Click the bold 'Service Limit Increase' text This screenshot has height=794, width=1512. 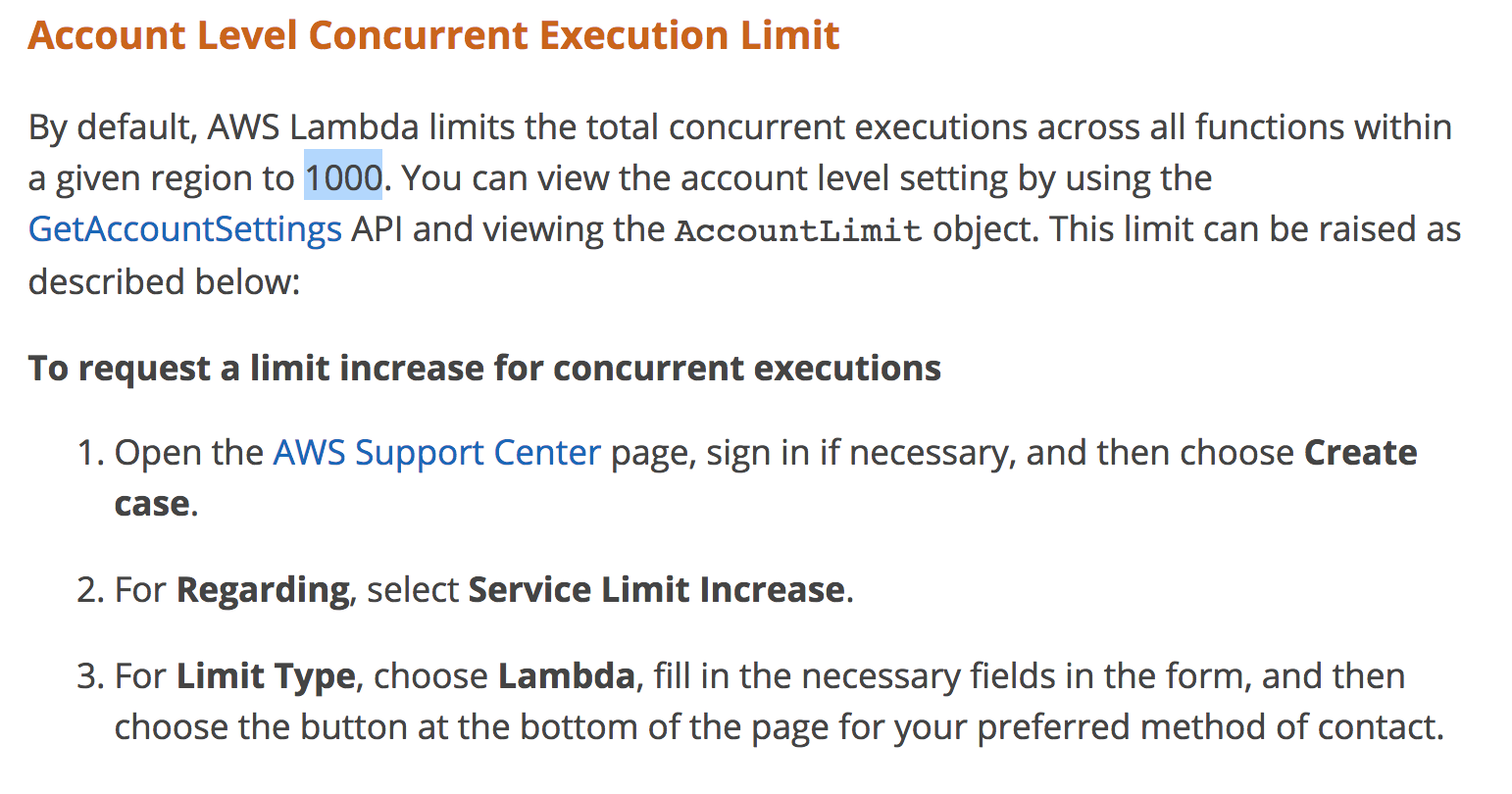(x=656, y=590)
